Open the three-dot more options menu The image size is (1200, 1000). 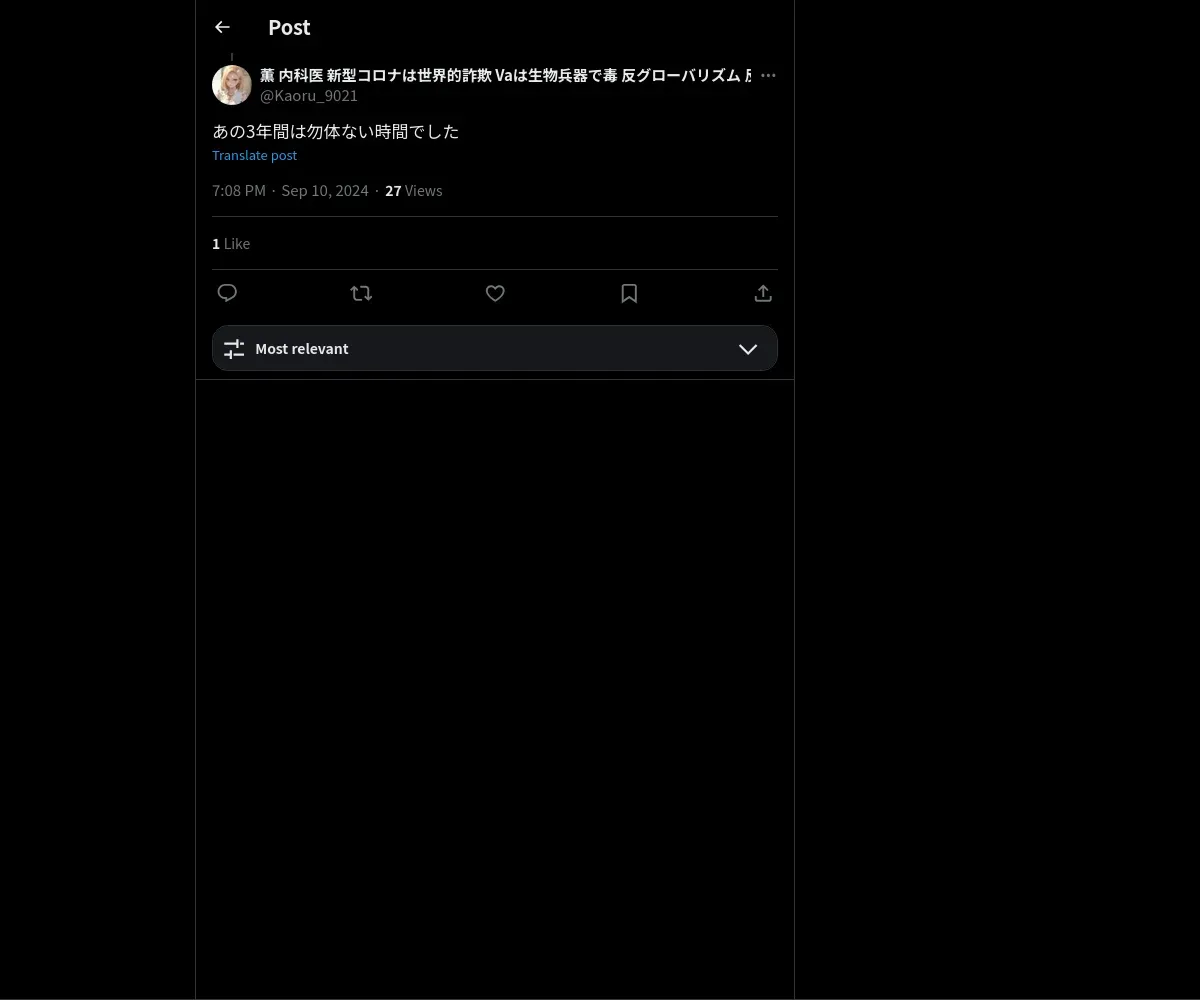(x=768, y=75)
